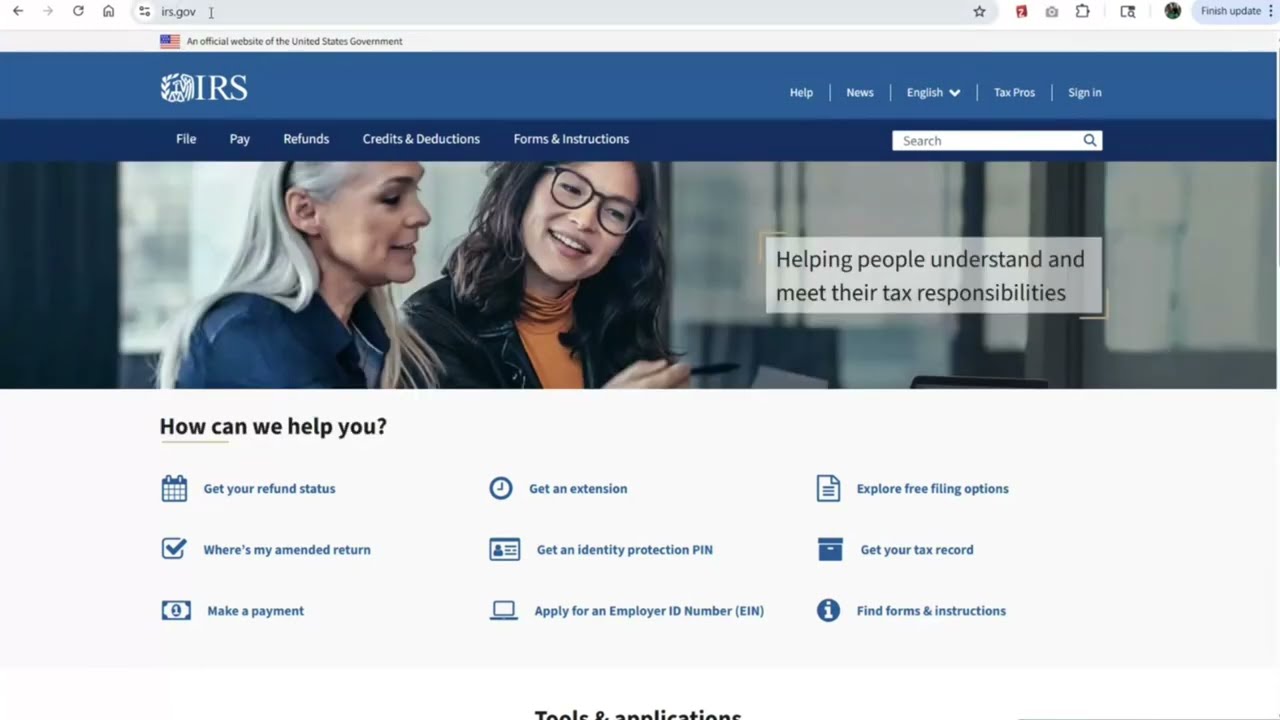Open Get your tax record link

[917, 549]
